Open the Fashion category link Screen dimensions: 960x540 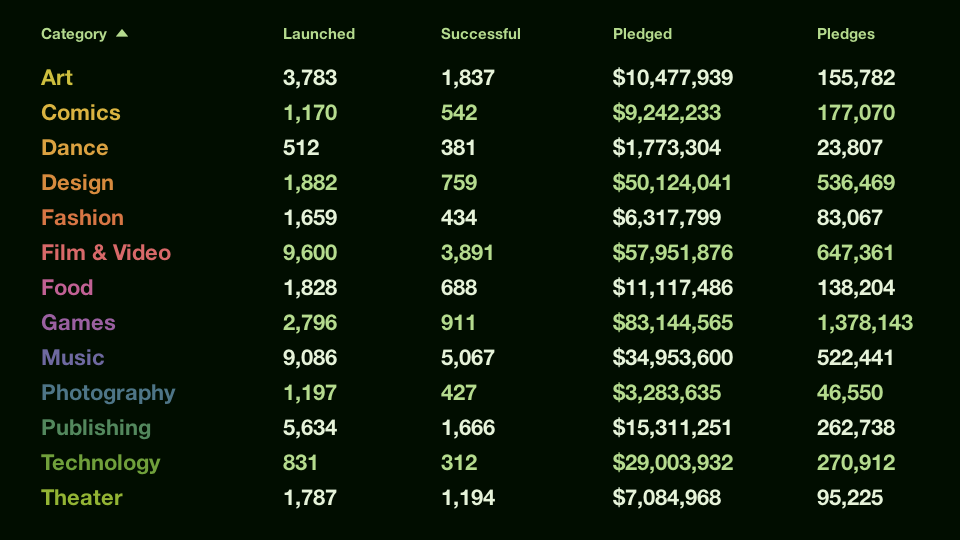tap(83, 217)
